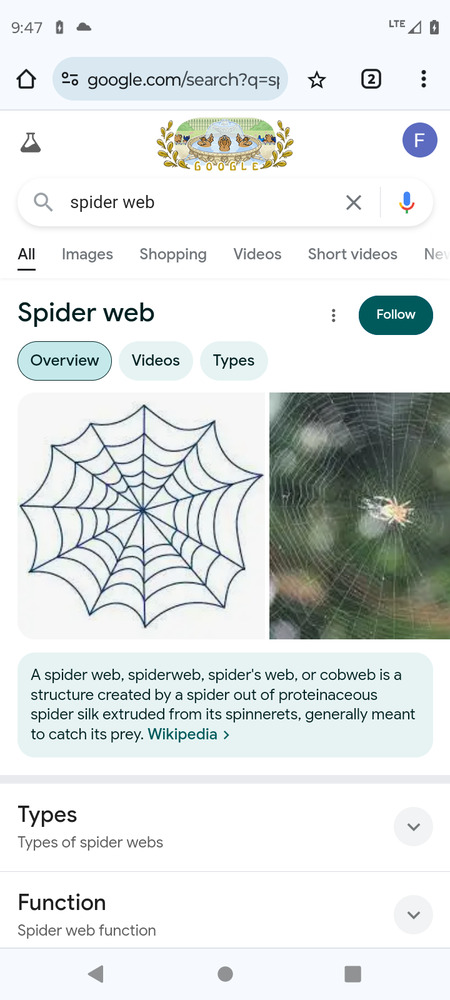Viewport: 450px width, 1000px height.
Task: Select the Overview chip
Action: click(64, 360)
